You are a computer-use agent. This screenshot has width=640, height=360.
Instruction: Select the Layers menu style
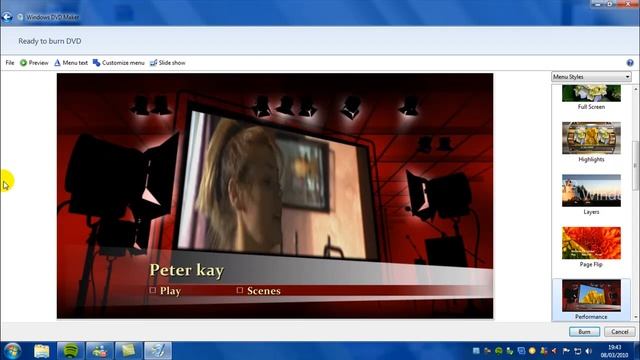click(x=591, y=195)
